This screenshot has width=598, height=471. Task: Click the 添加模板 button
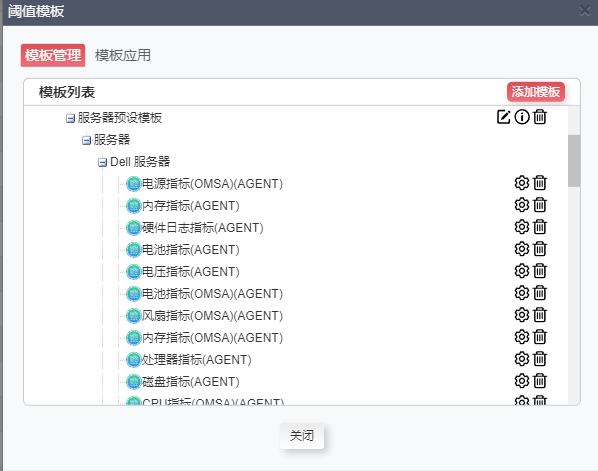pyautogui.click(x=536, y=92)
